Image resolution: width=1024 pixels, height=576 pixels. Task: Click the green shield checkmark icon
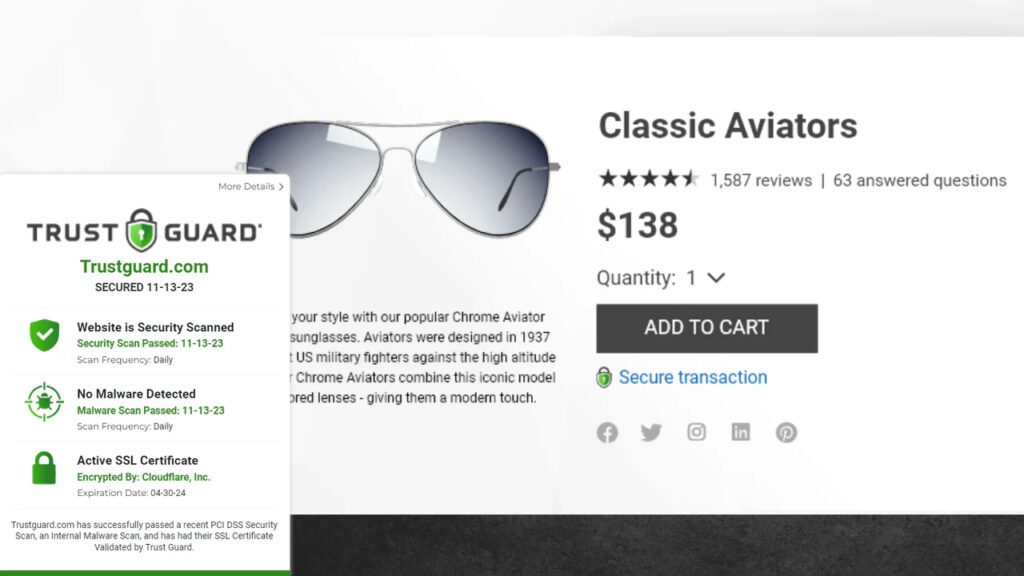tap(44, 335)
